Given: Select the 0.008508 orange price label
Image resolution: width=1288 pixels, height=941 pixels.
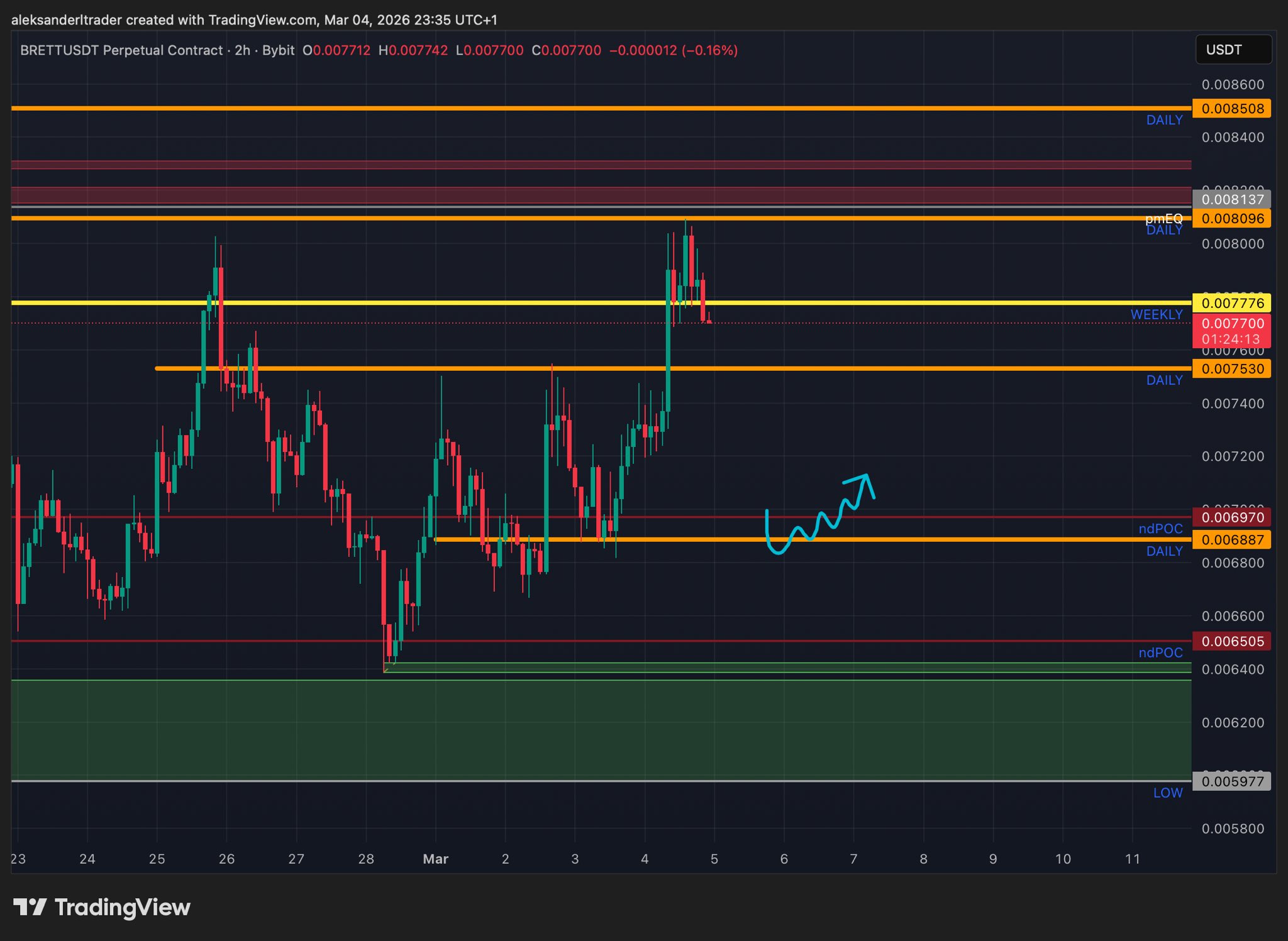Looking at the screenshot, I should tap(1231, 108).
